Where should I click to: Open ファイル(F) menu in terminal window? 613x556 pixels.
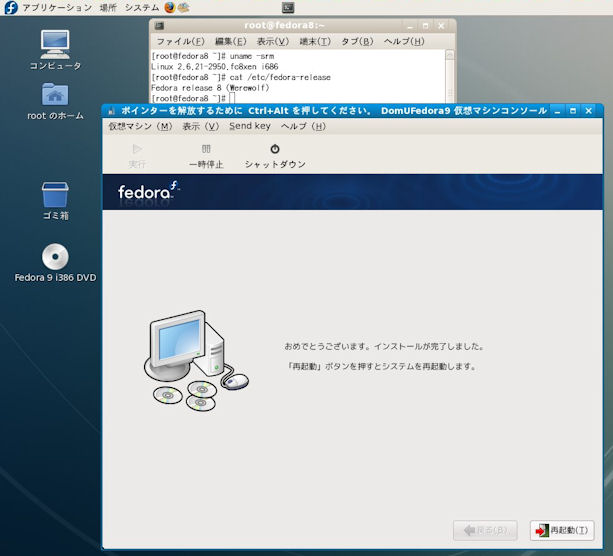pyautogui.click(x=181, y=41)
